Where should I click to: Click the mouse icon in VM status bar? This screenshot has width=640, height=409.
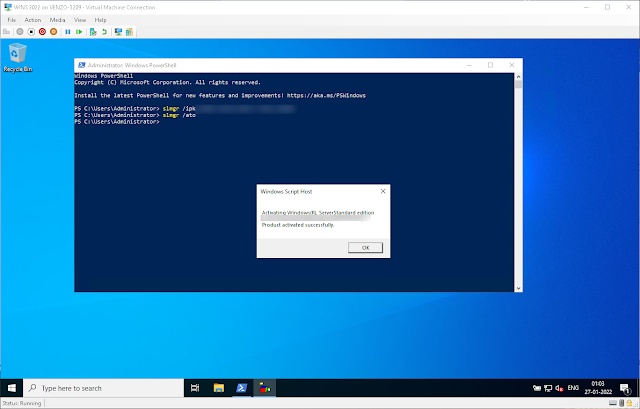click(x=621, y=403)
